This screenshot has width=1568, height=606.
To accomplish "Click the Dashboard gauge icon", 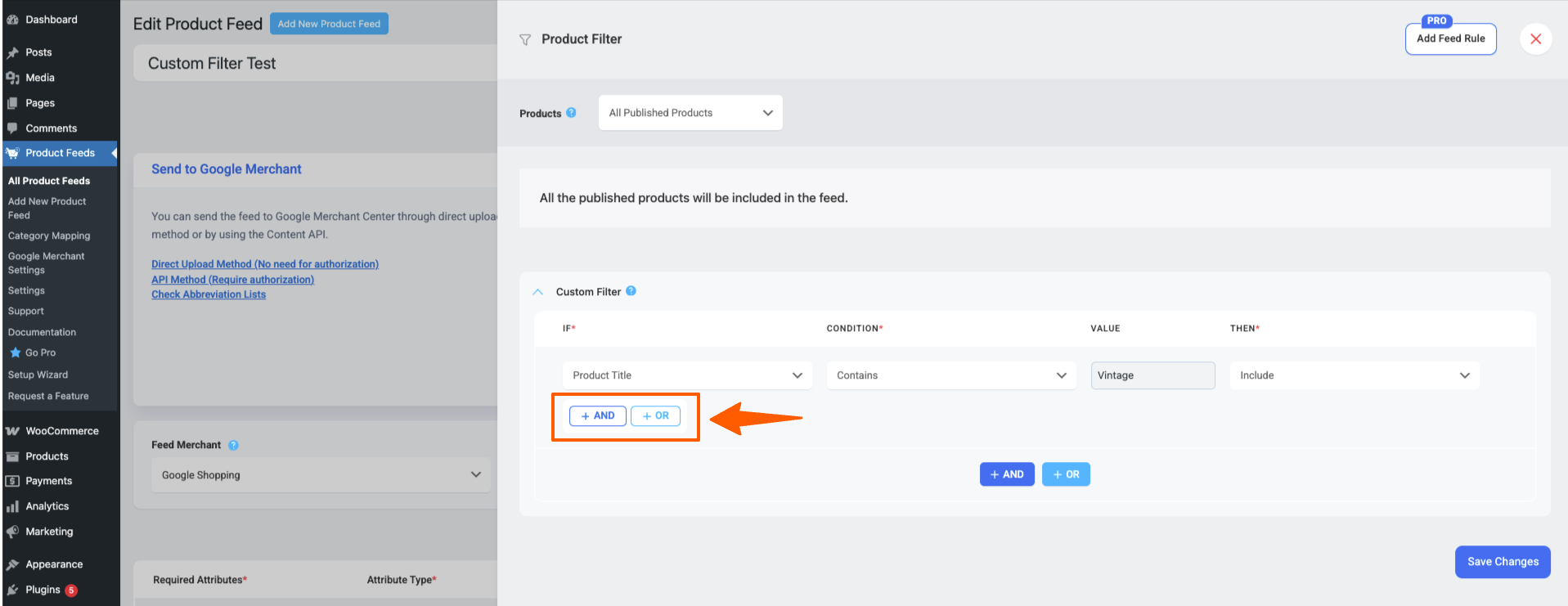I will coord(12,20).
